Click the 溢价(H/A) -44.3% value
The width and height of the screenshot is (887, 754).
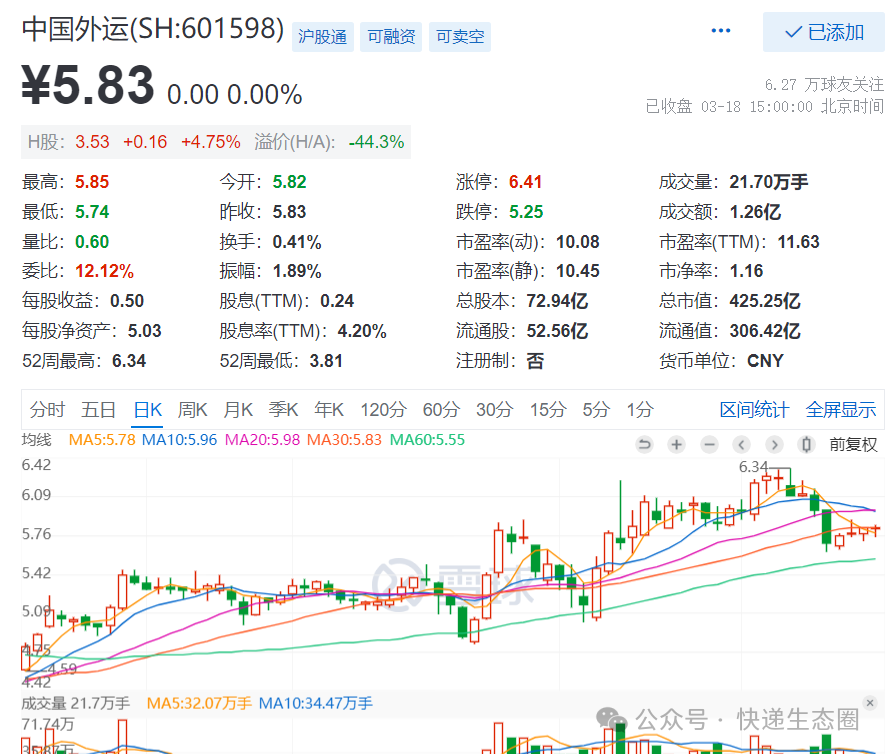376,141
